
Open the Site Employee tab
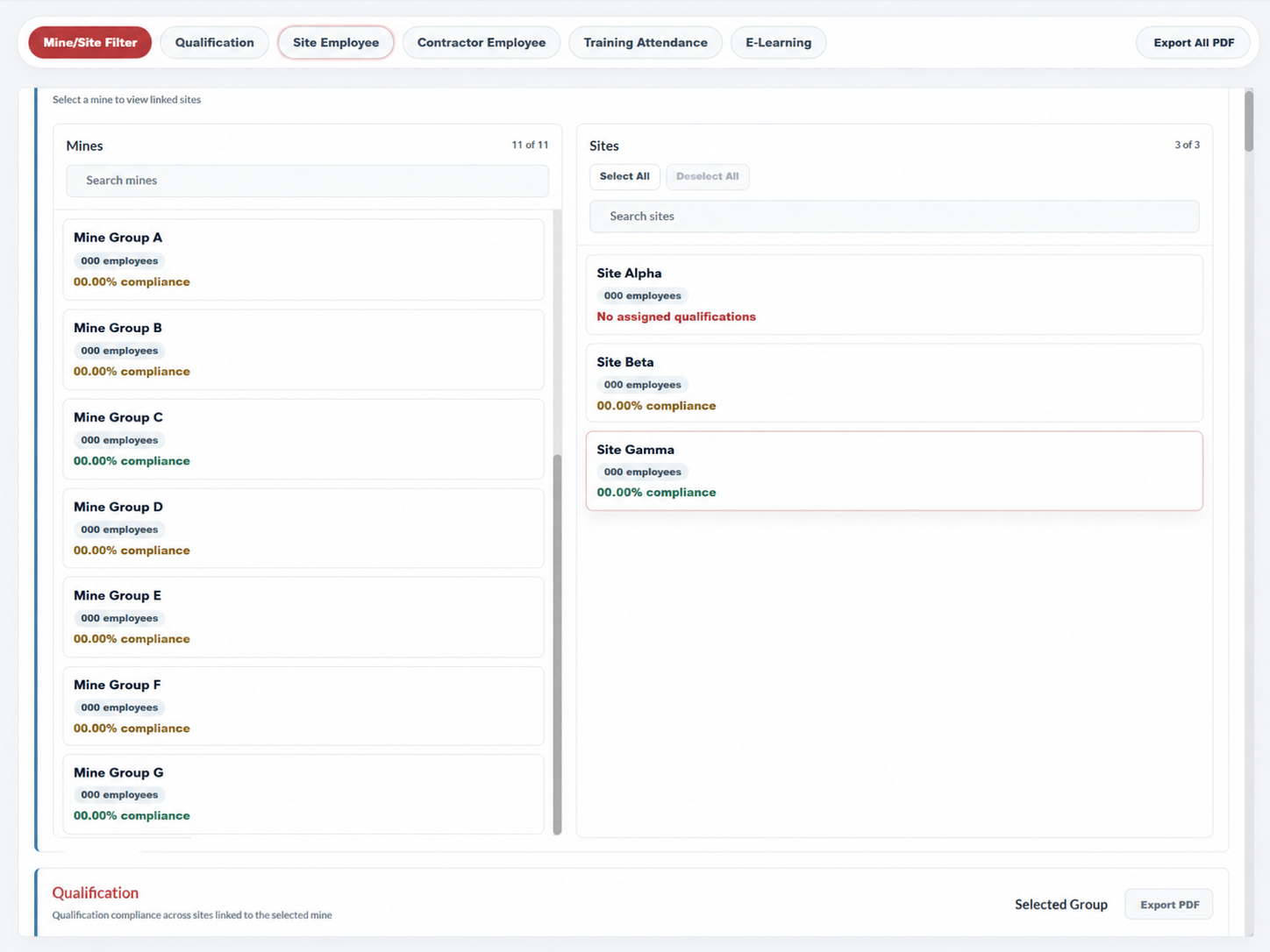[336, 42]
